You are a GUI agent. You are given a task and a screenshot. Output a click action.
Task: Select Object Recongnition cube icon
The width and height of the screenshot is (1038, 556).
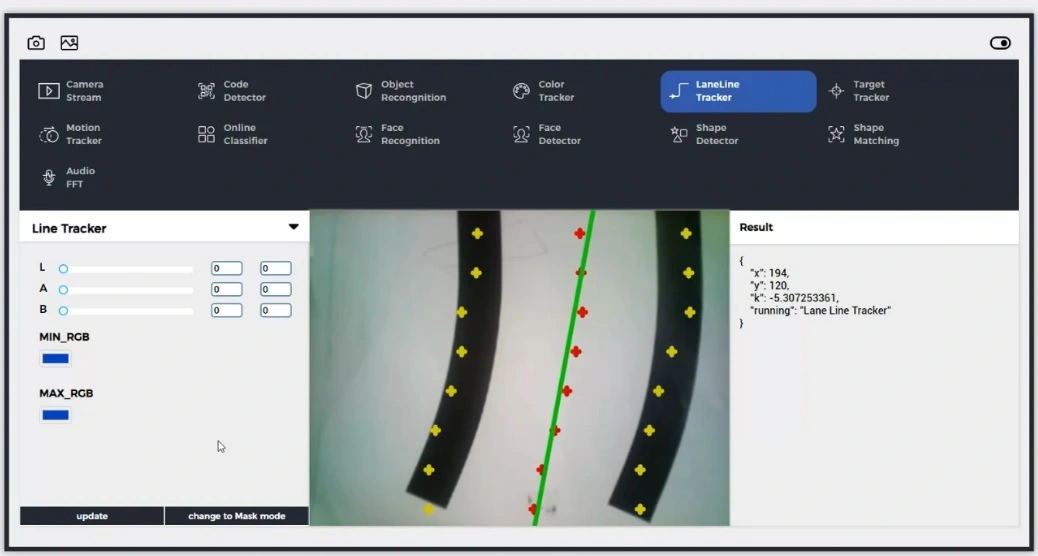tap(363, 91)
